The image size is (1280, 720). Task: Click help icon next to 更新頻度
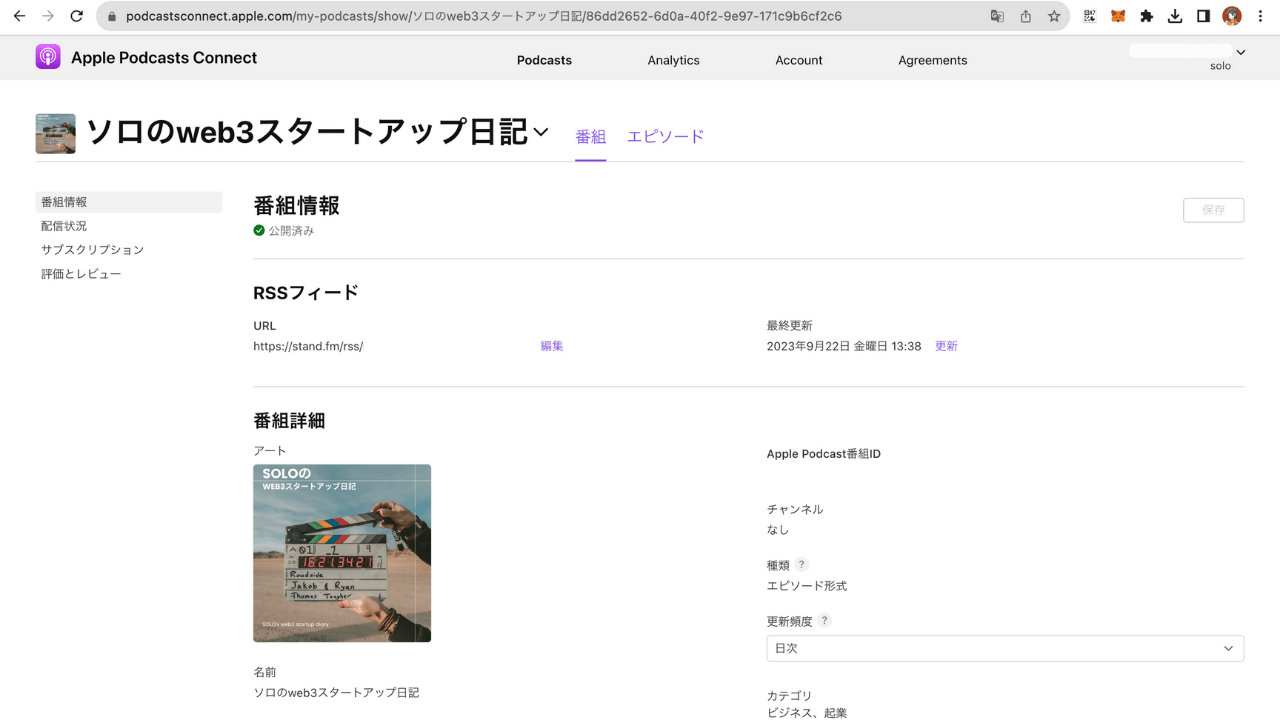825,621
